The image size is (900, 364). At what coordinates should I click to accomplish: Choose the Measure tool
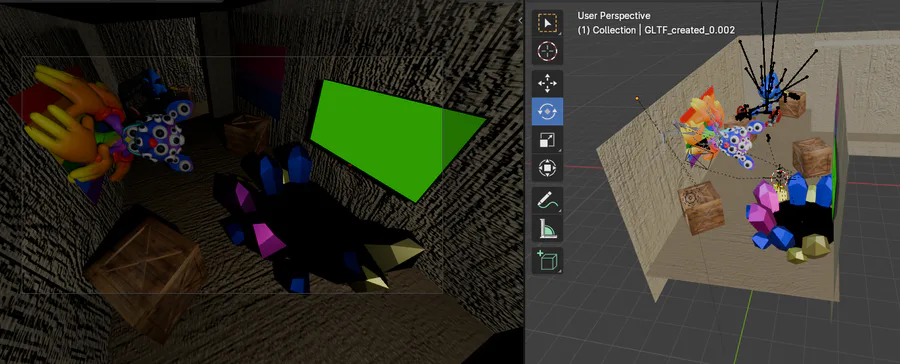point(547,229)
